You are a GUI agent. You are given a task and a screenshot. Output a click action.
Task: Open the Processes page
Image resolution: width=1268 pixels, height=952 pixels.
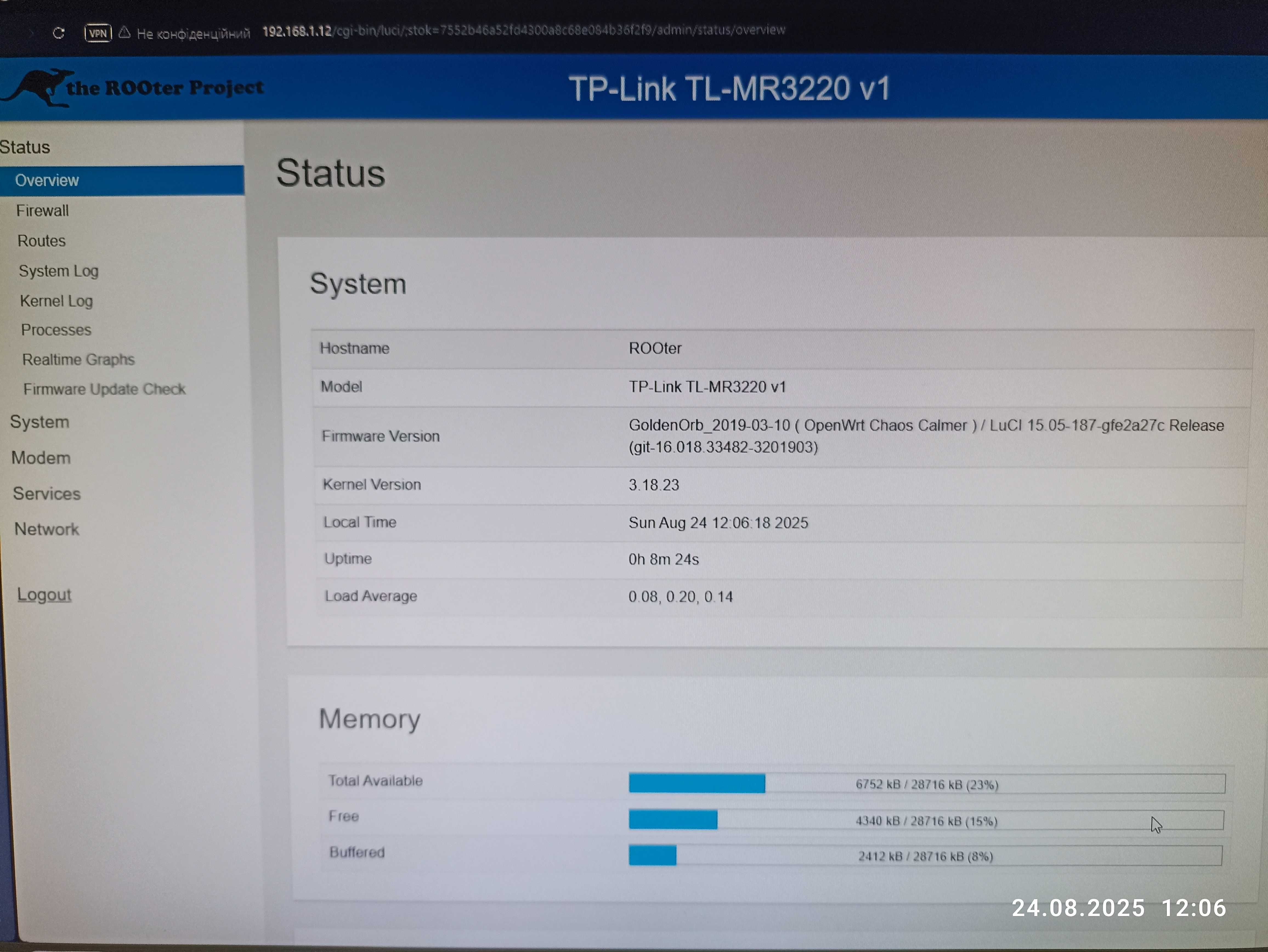(x=56, y=330)
